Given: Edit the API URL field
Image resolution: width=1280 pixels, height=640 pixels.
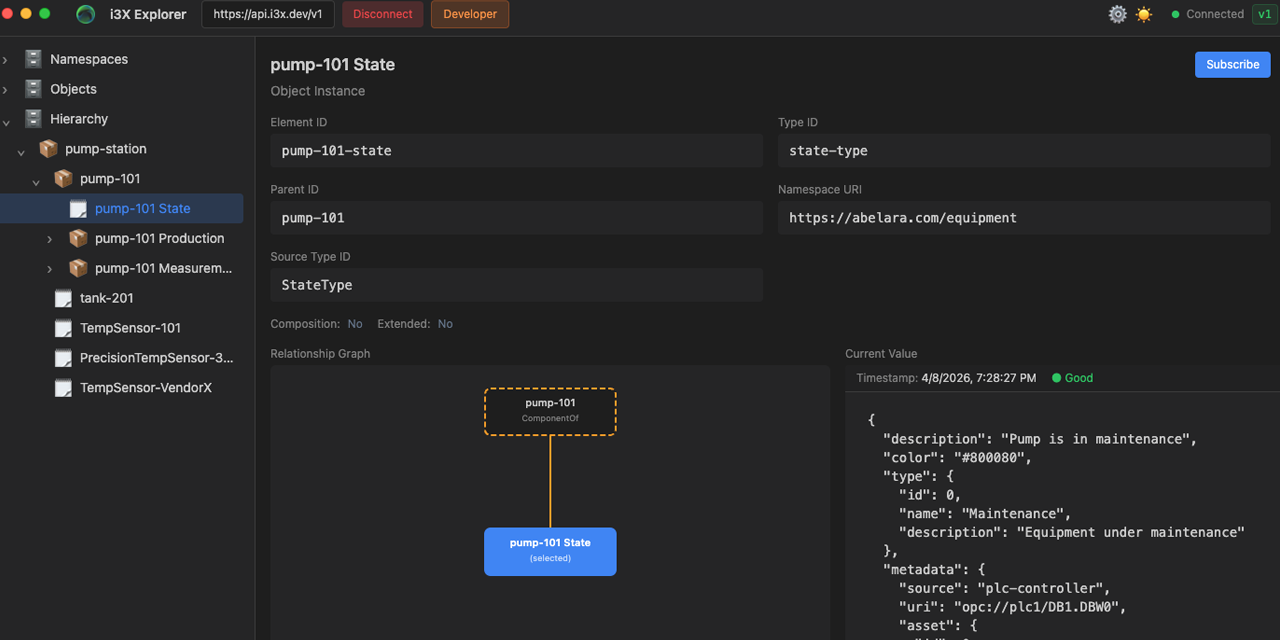Looking at the screenshot, I should [x=268, y=14].
